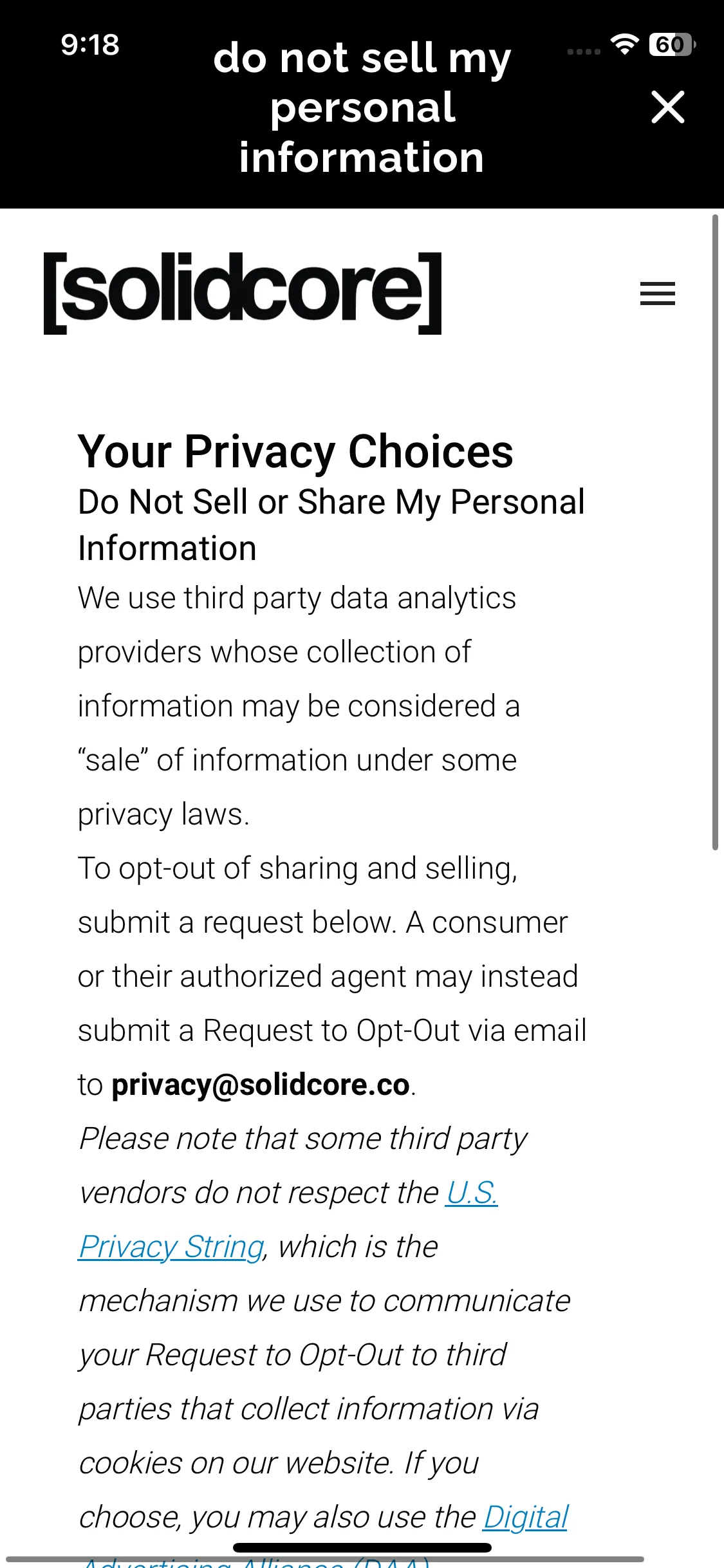Close the page with the X icon

point(667,107)
